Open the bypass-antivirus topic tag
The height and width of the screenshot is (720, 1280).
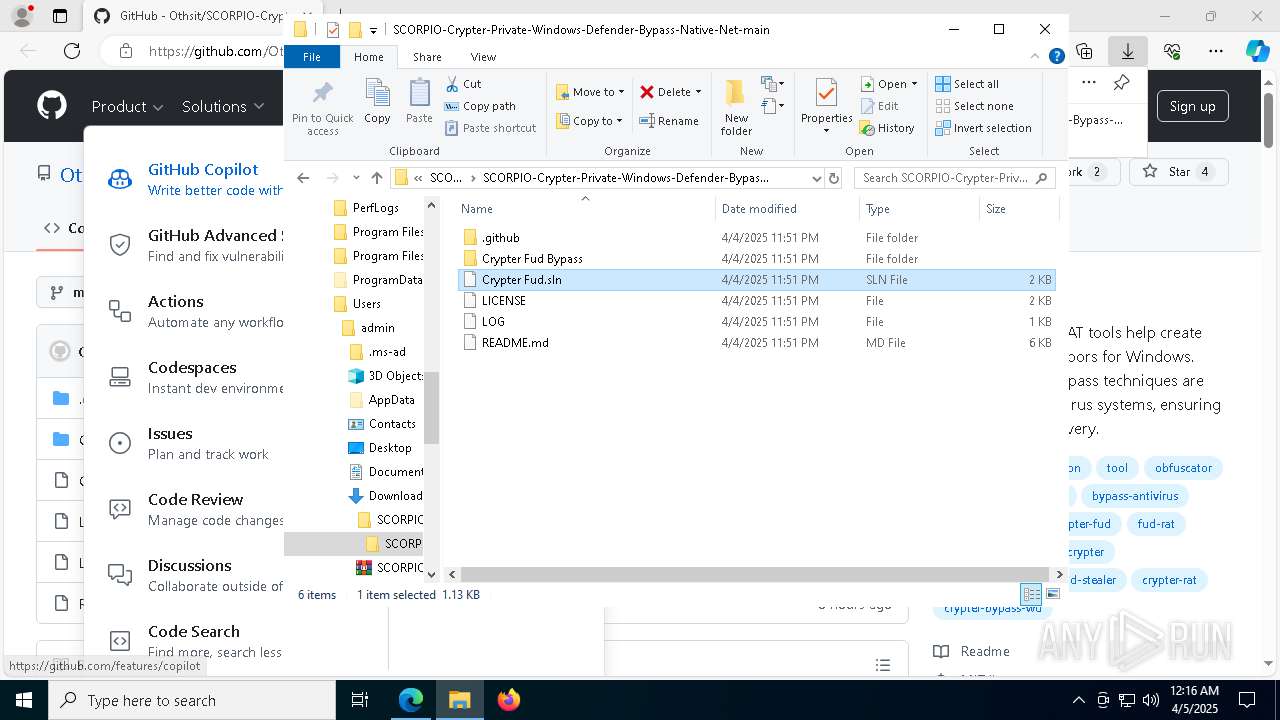(x=1135, y=496)
